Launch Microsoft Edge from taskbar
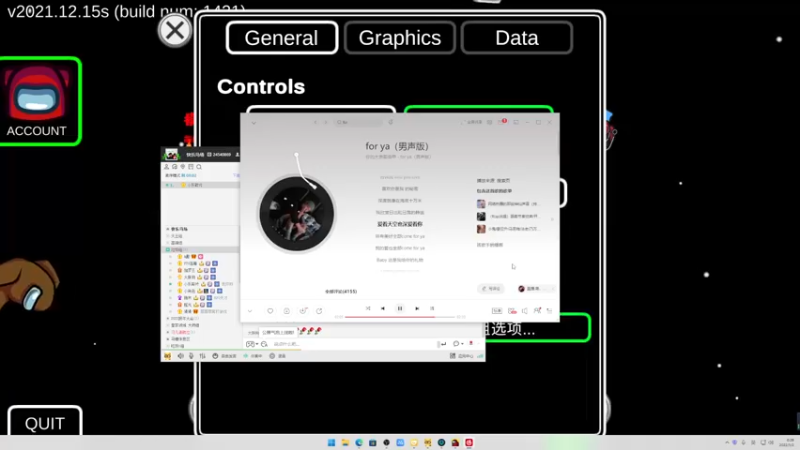800x450 pixels. click(x=359, y=443)
